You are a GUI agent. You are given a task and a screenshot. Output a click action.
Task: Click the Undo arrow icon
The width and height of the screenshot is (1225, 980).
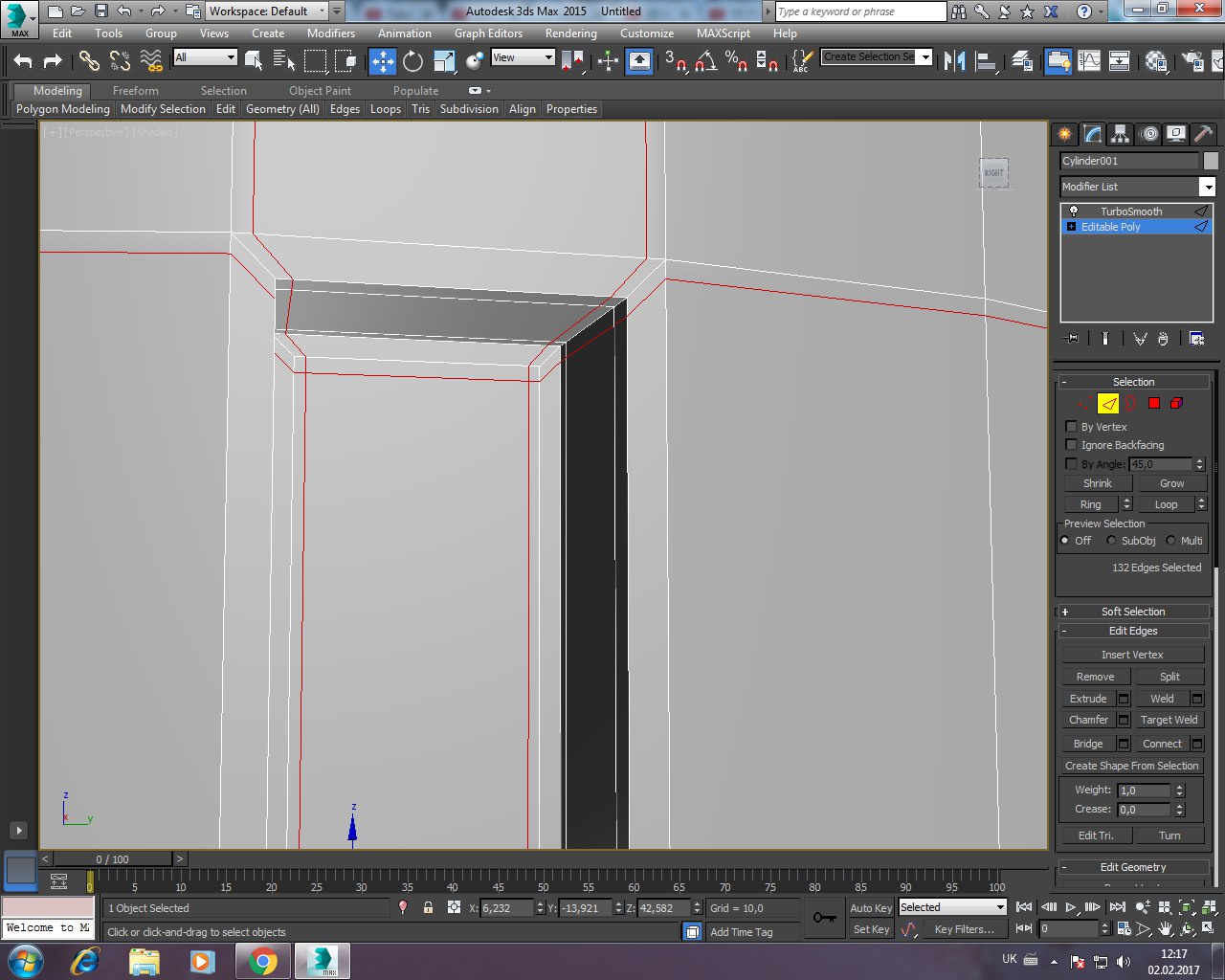[23, 61]
